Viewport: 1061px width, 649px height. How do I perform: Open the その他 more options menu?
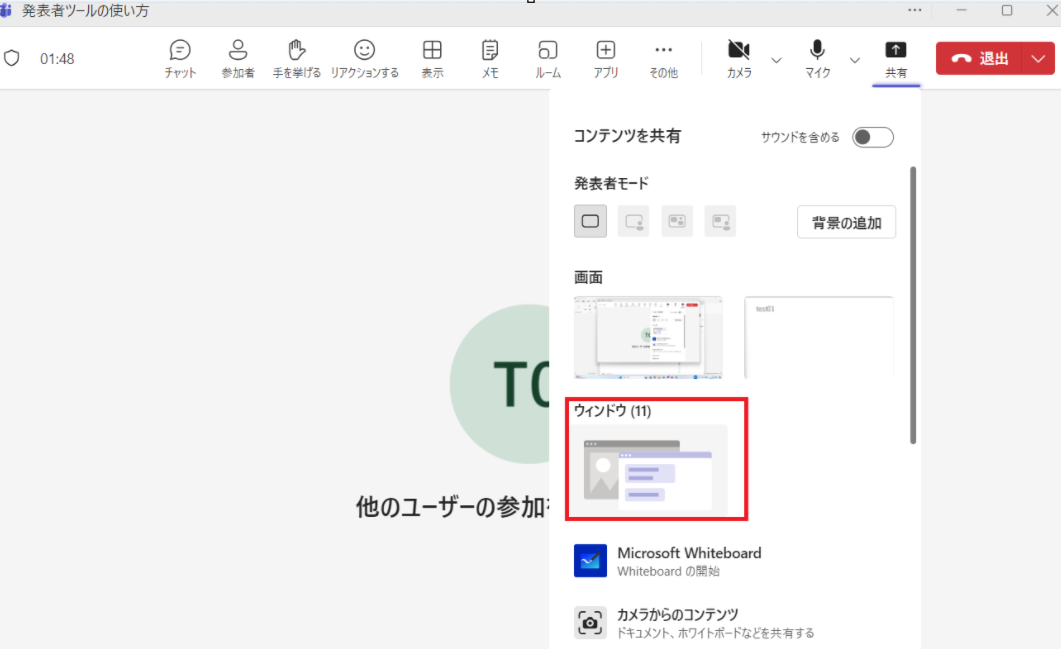click(x=663, y=58)
